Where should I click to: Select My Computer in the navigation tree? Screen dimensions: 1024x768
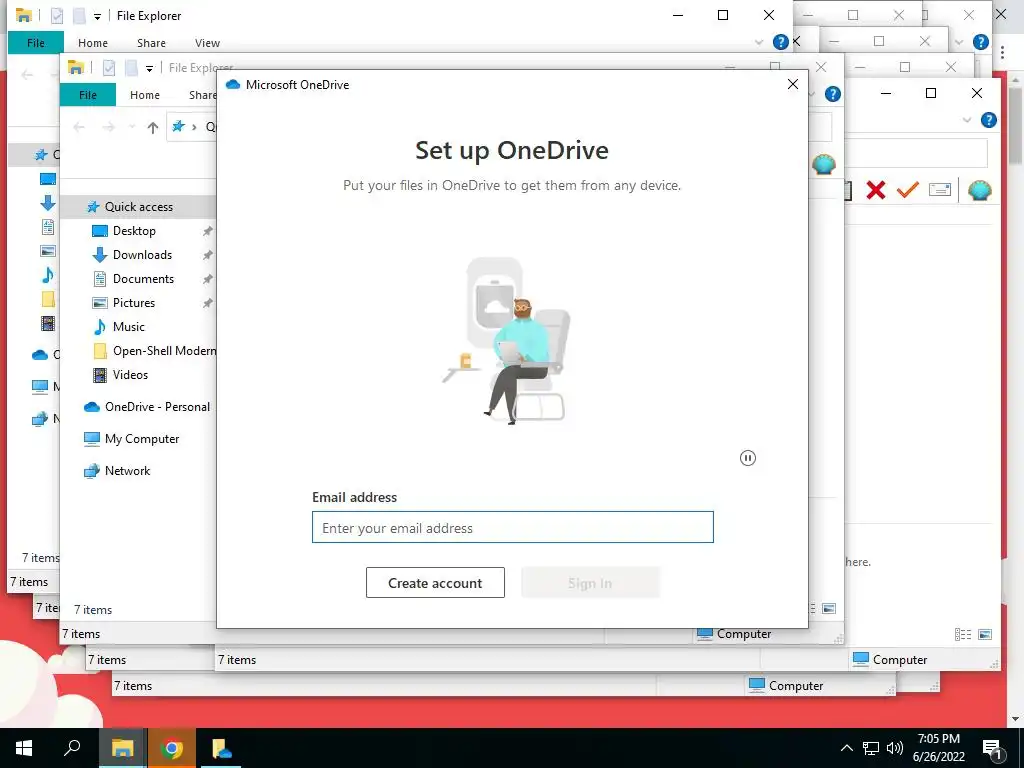(x=142, y=438)
